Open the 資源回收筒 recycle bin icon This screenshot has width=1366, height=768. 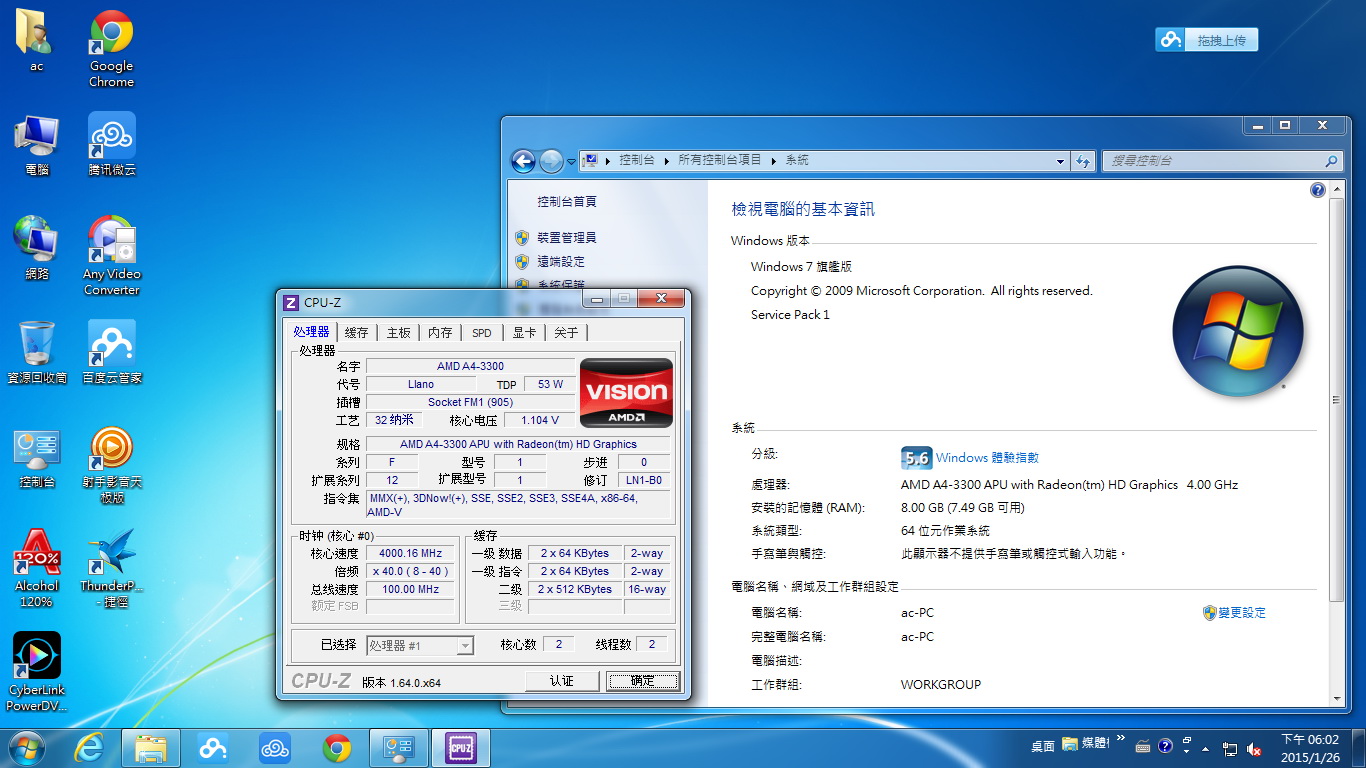(x=36, y=346)
